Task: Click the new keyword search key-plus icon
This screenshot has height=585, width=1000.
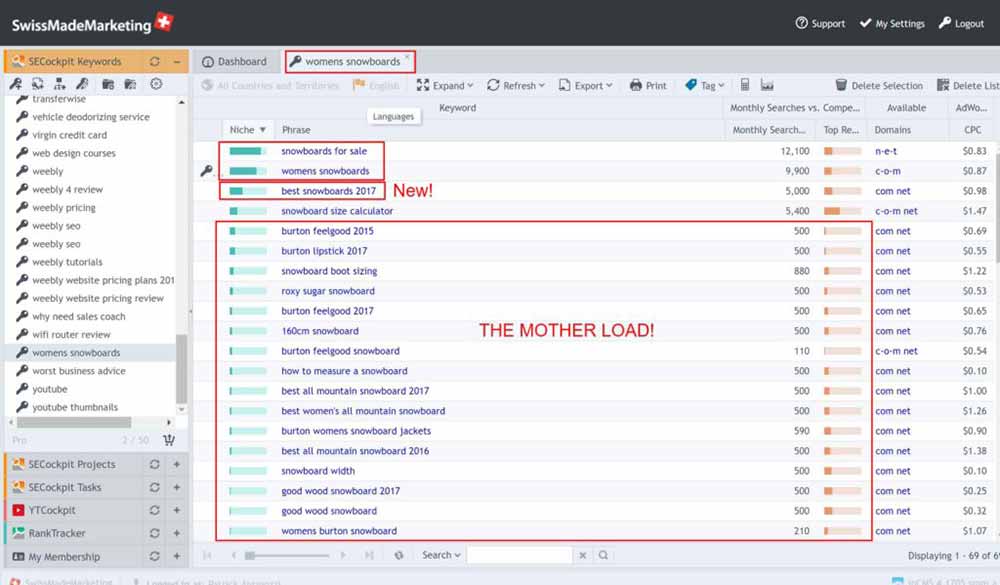Action: [16, 84]
